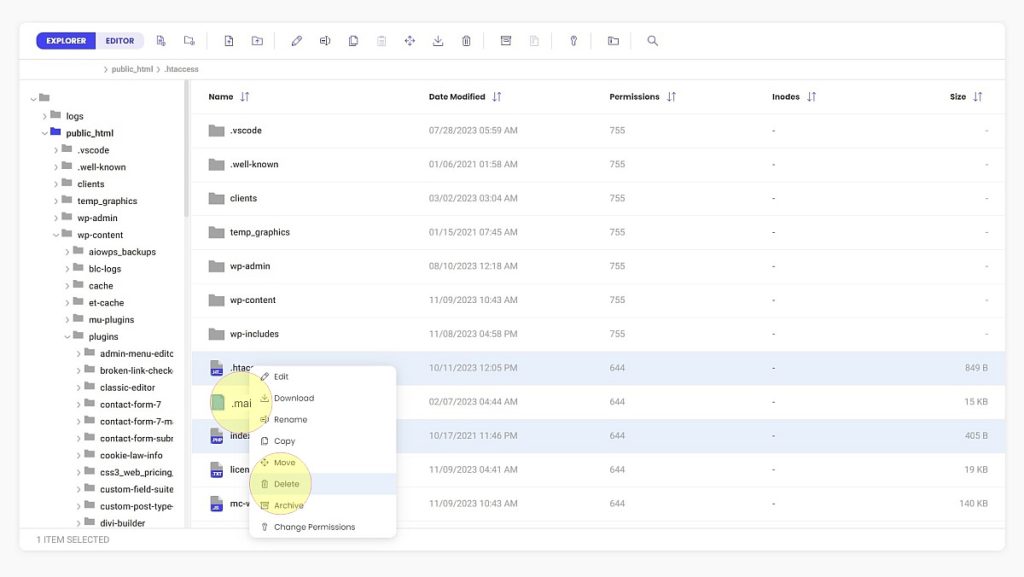Click the New Folder toolbar icon

[x=189, y=40]
